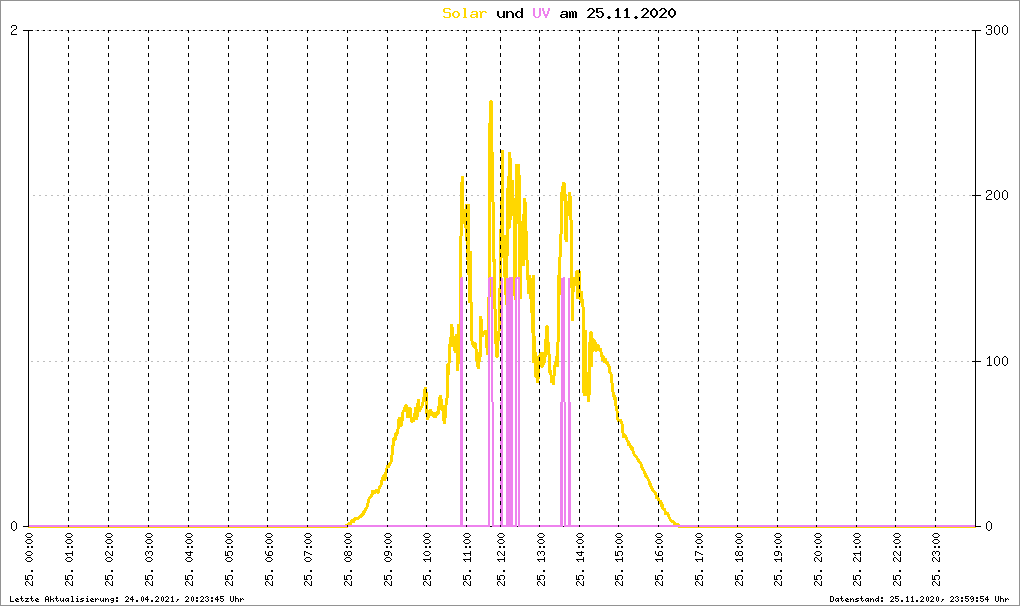Click the pink UV bar near 11:00
The height and width of the screenshot is (606, 1020).
[461, 400]
